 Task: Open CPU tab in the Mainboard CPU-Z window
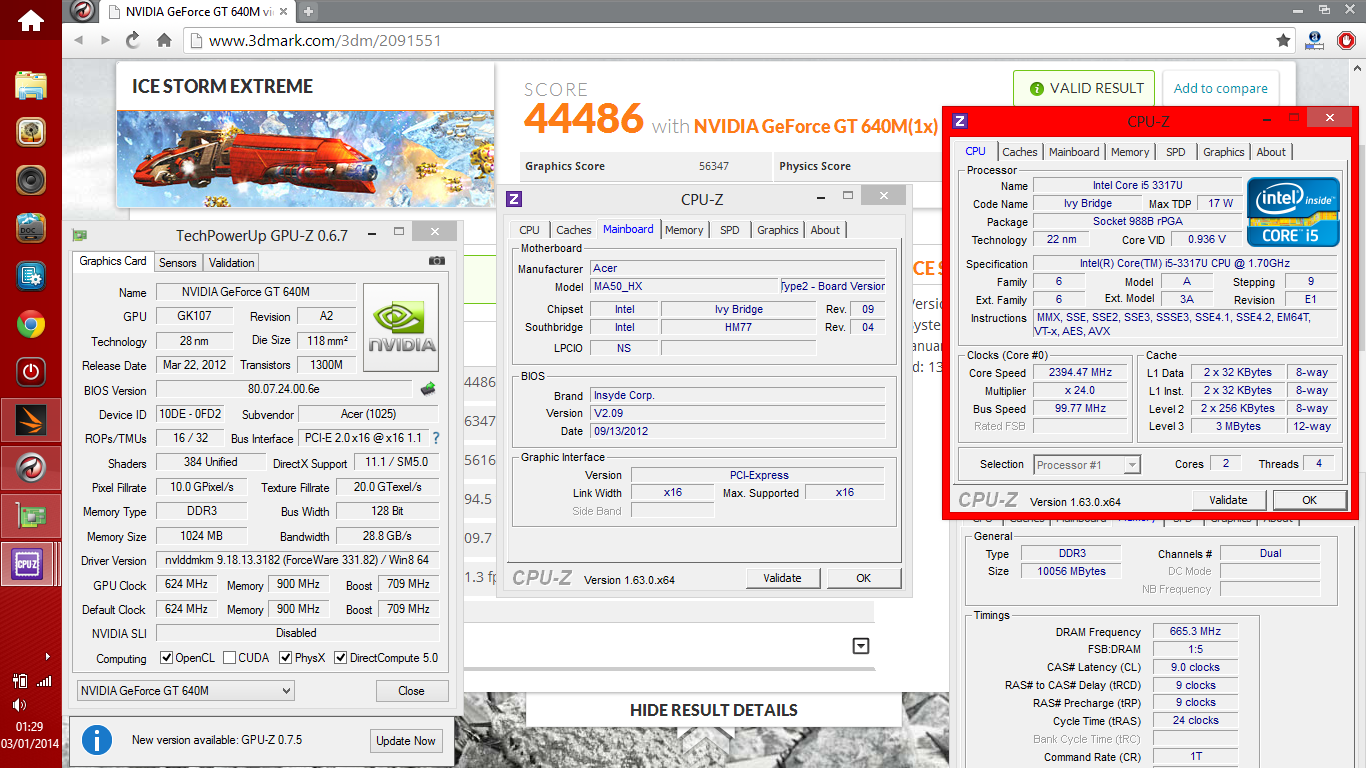[x=529, y=230]
